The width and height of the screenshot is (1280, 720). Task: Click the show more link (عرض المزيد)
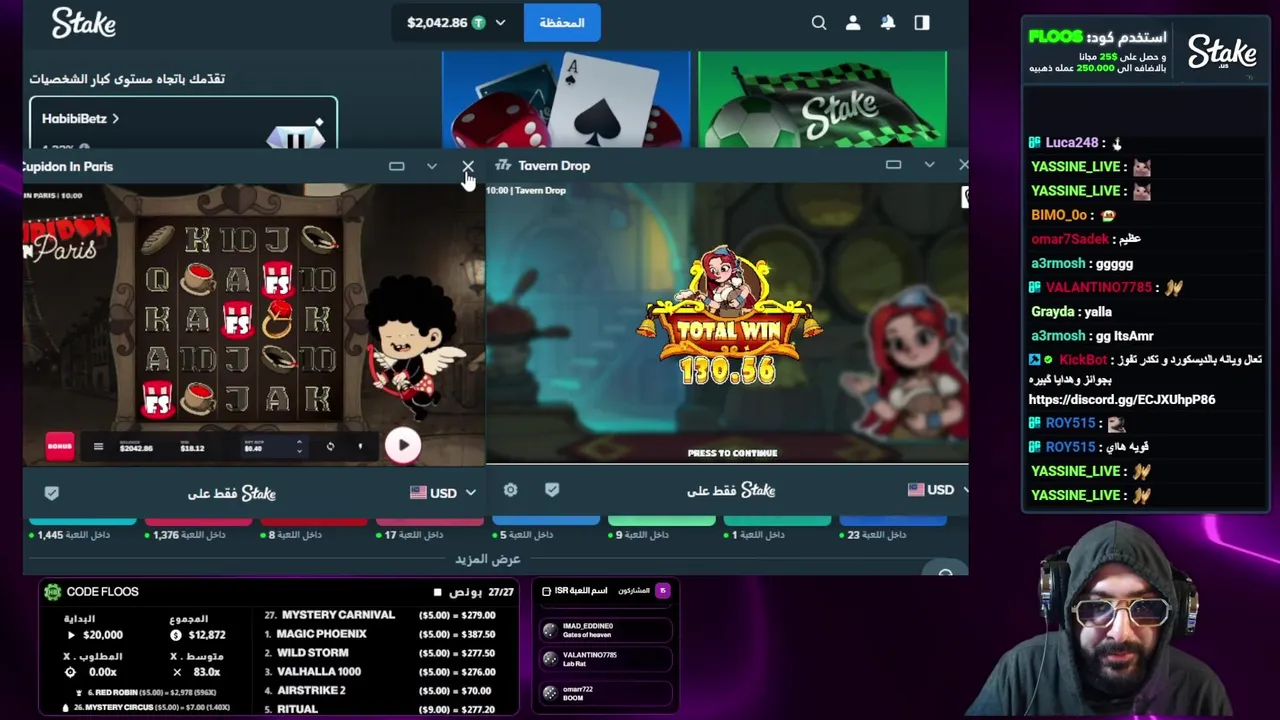[488, 559]
